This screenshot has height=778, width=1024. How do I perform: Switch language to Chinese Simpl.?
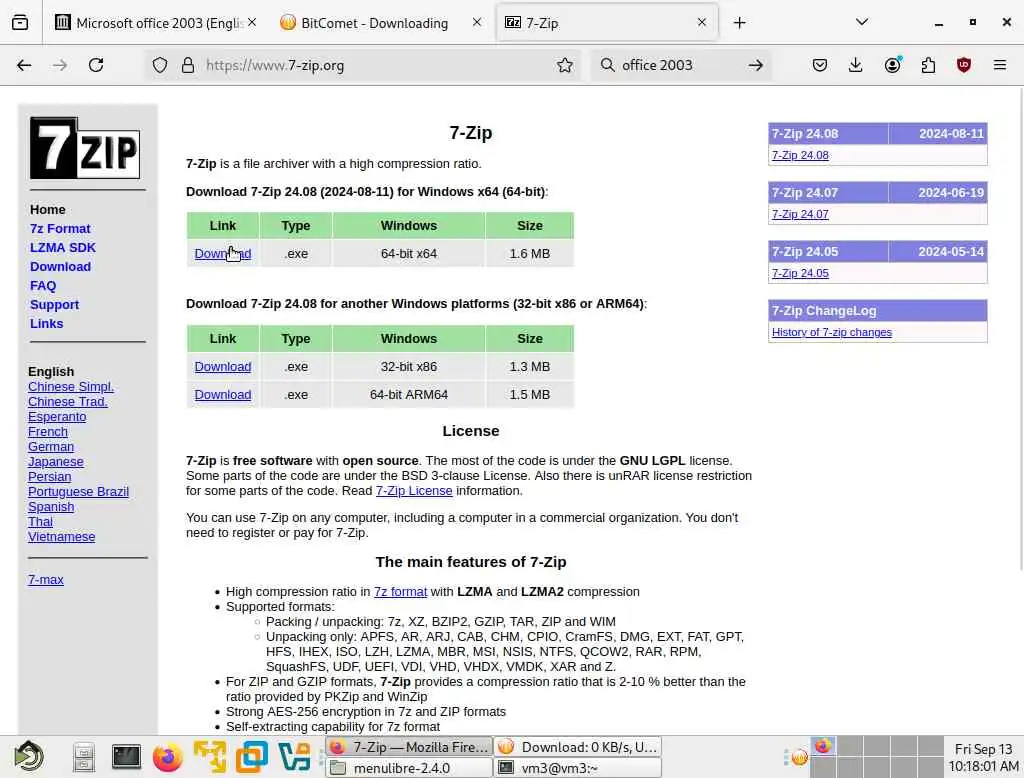[x=71, y=387]
